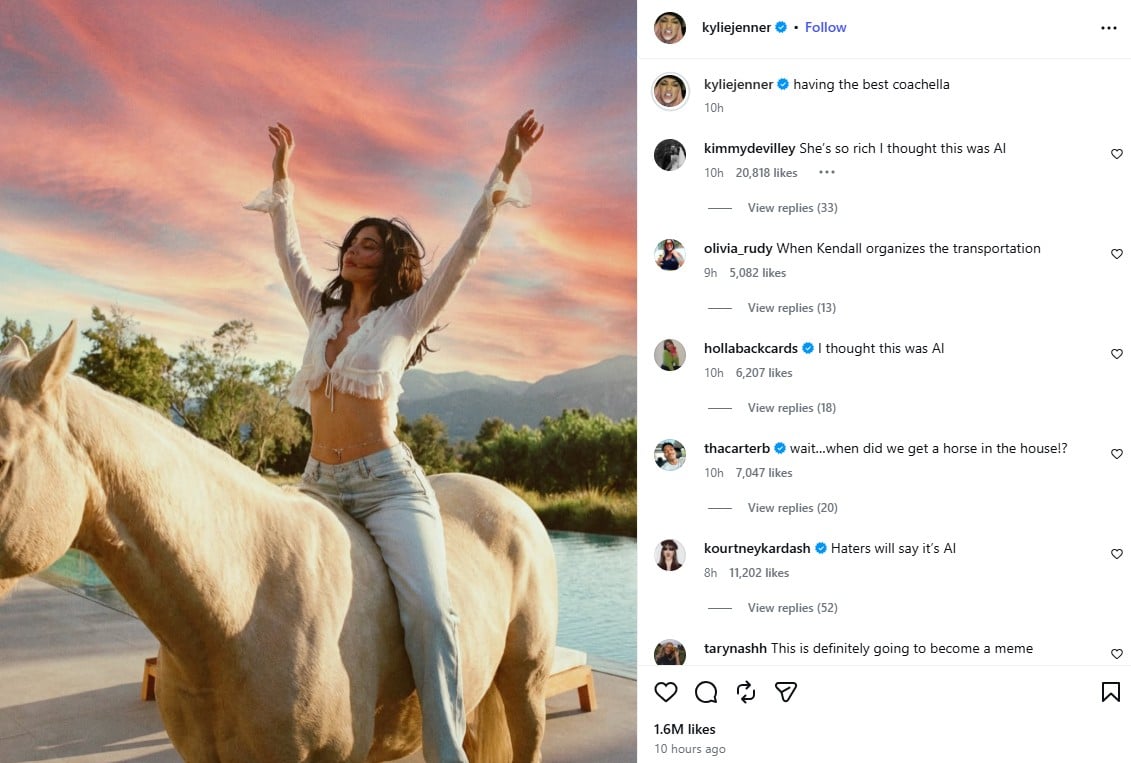Open options menu on kimmydevilley's comment
This screenshot has height=763, width=1131.
[x=826, y=172]
